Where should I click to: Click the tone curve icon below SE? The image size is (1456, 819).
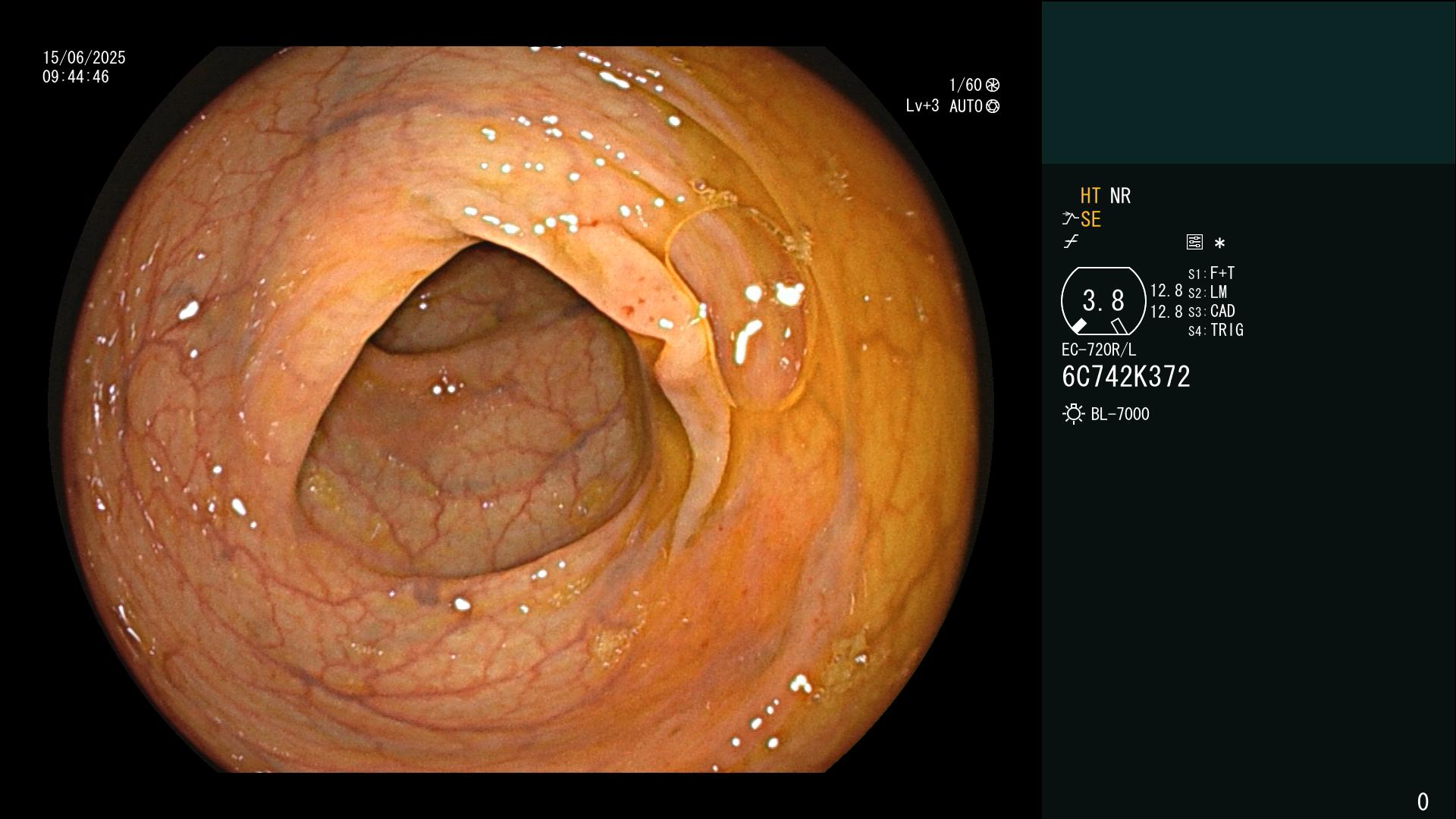click(x=1071, y=242)
